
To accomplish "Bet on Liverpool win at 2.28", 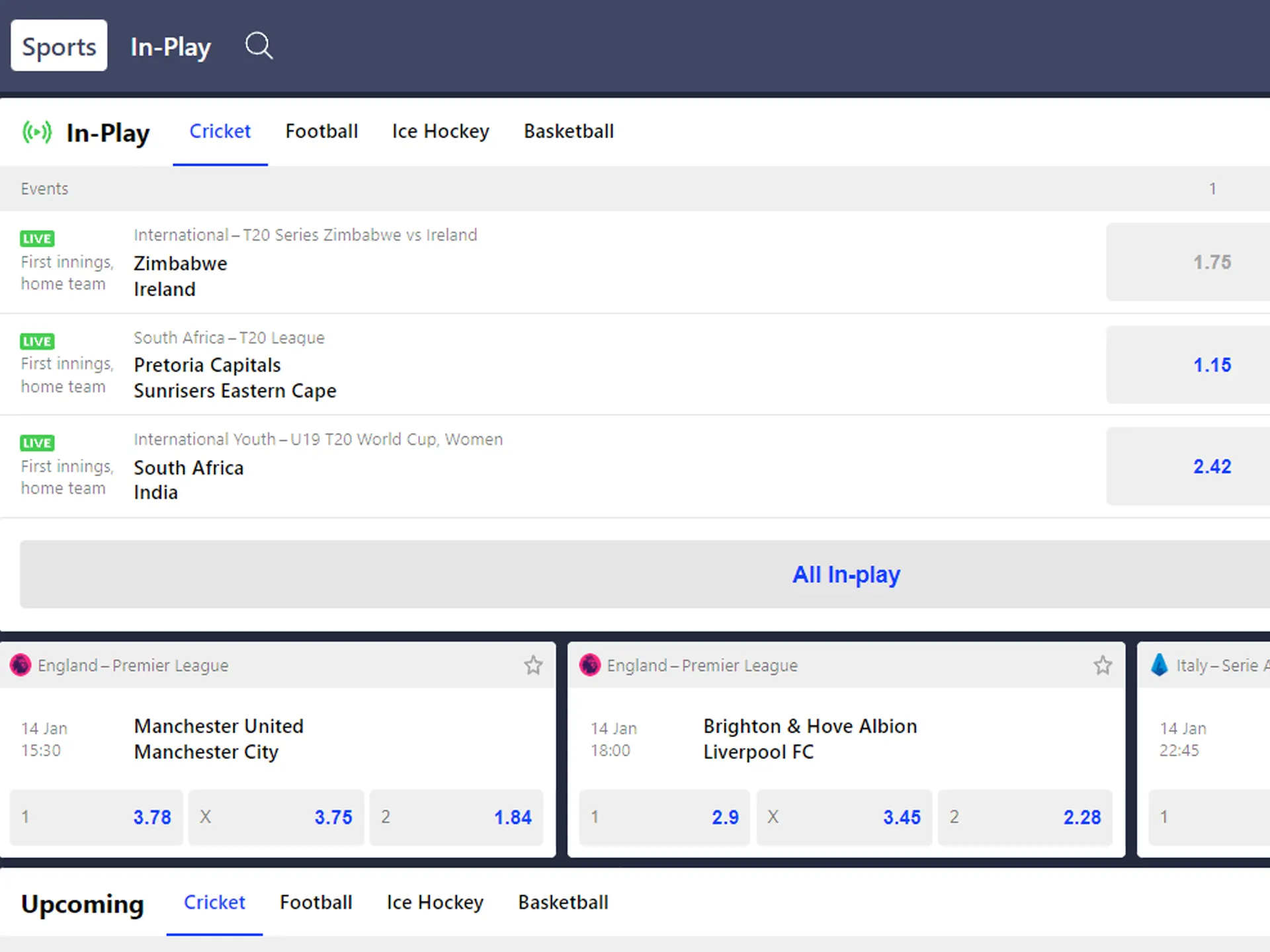I will point(1025,817).
